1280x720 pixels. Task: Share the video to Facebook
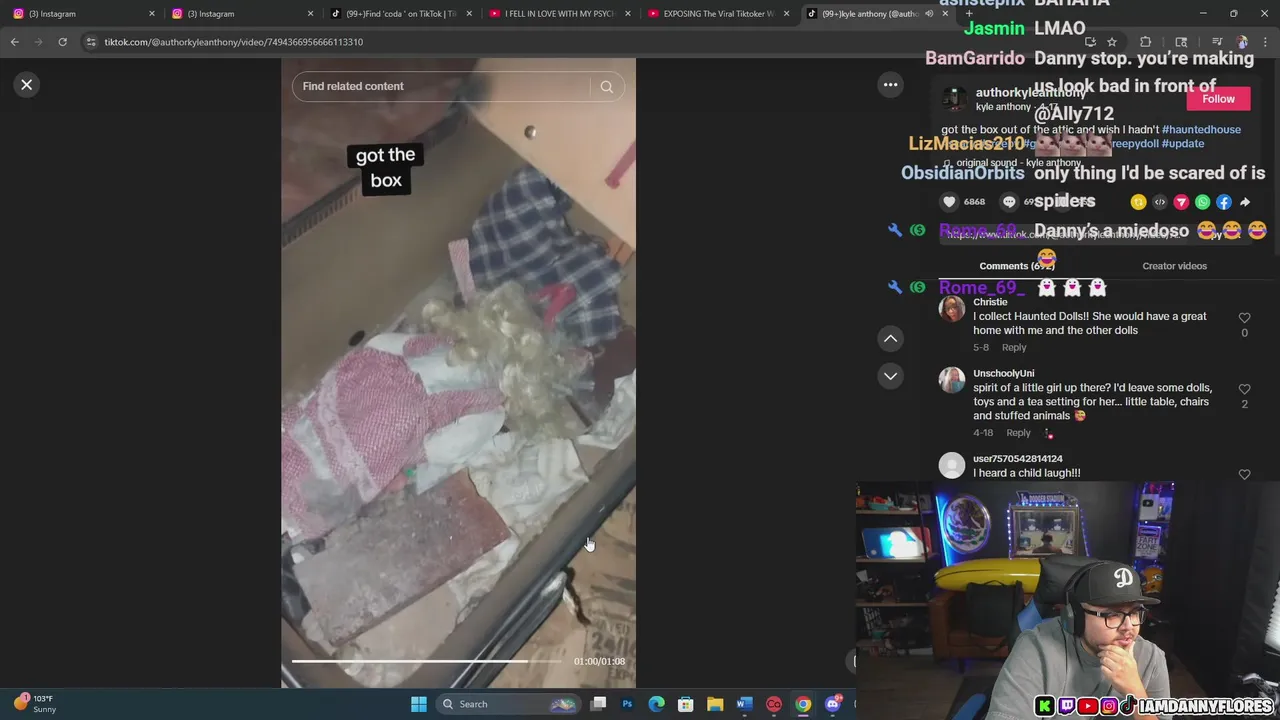tap(1224, 202)
